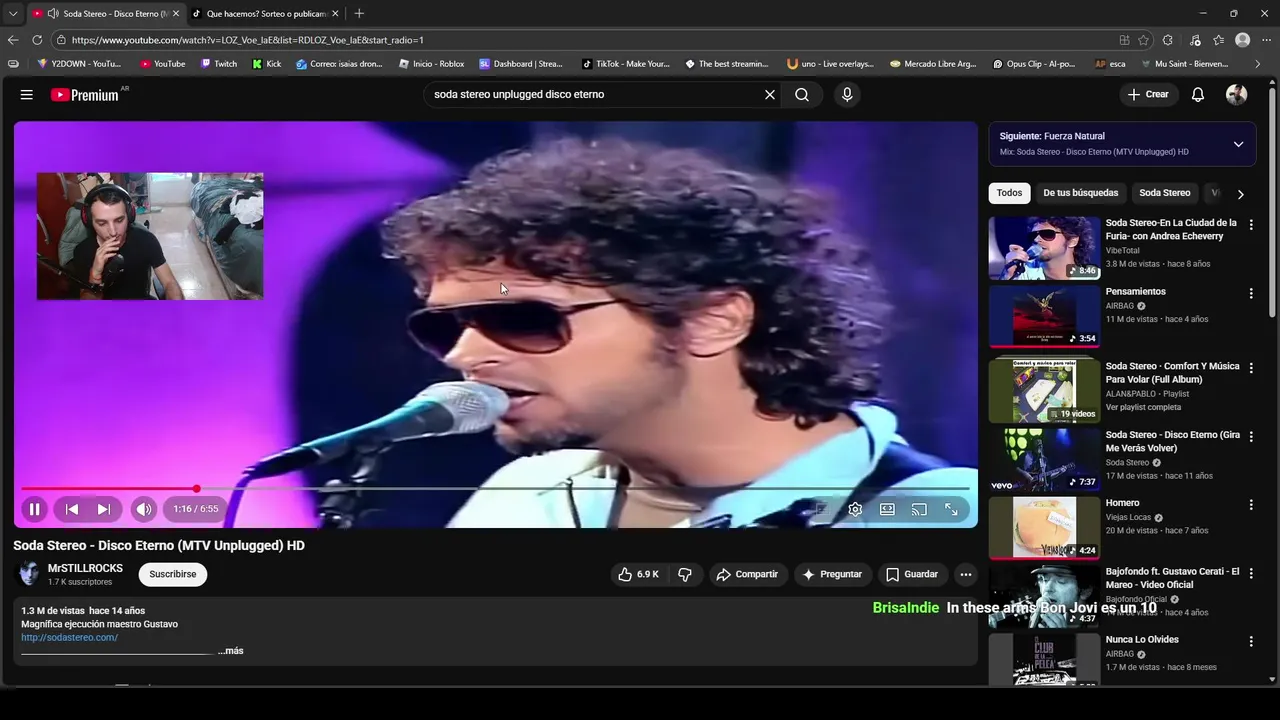1280x720 pixels.
Task: Click the Preguntar button
Action: click(832, 574)
